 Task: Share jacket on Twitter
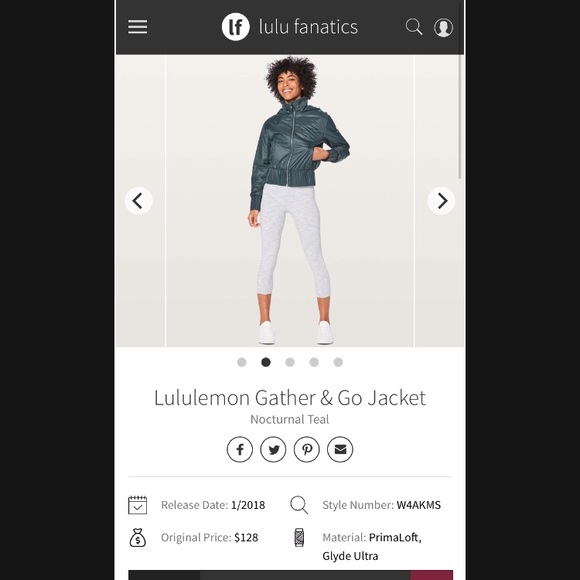pos(273,449)
